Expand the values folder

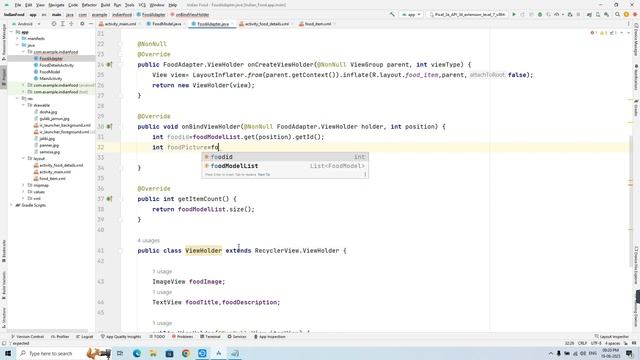[x=23, y=191]
